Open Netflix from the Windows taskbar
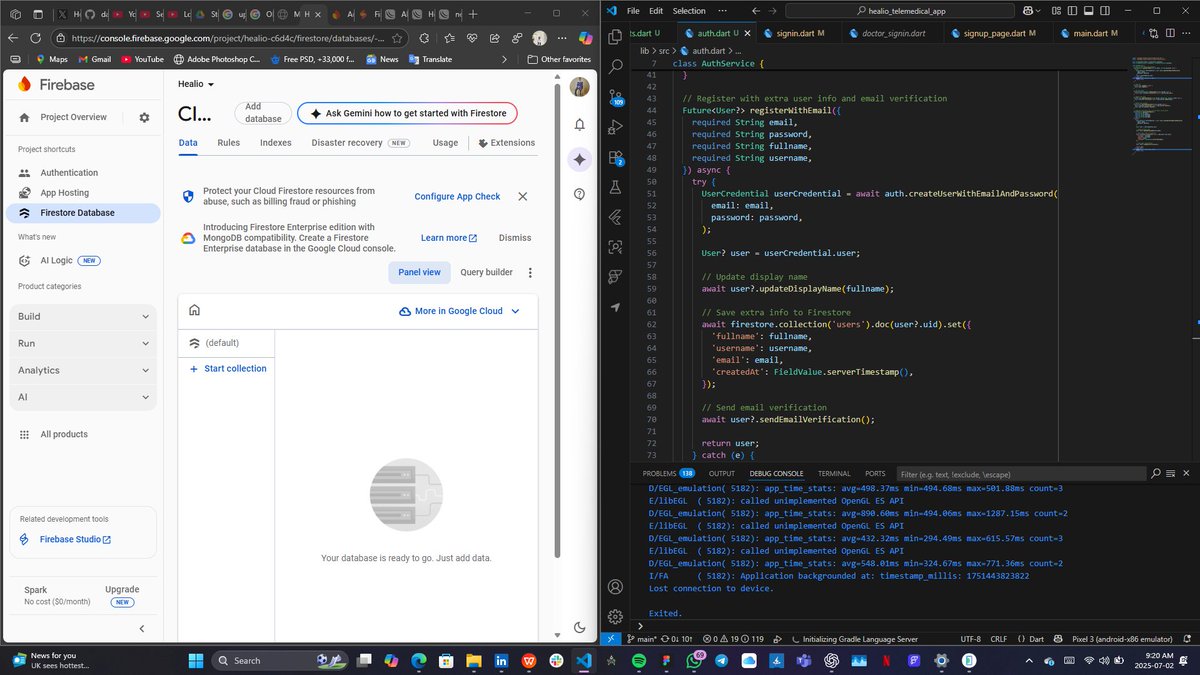 pos(886,661)
